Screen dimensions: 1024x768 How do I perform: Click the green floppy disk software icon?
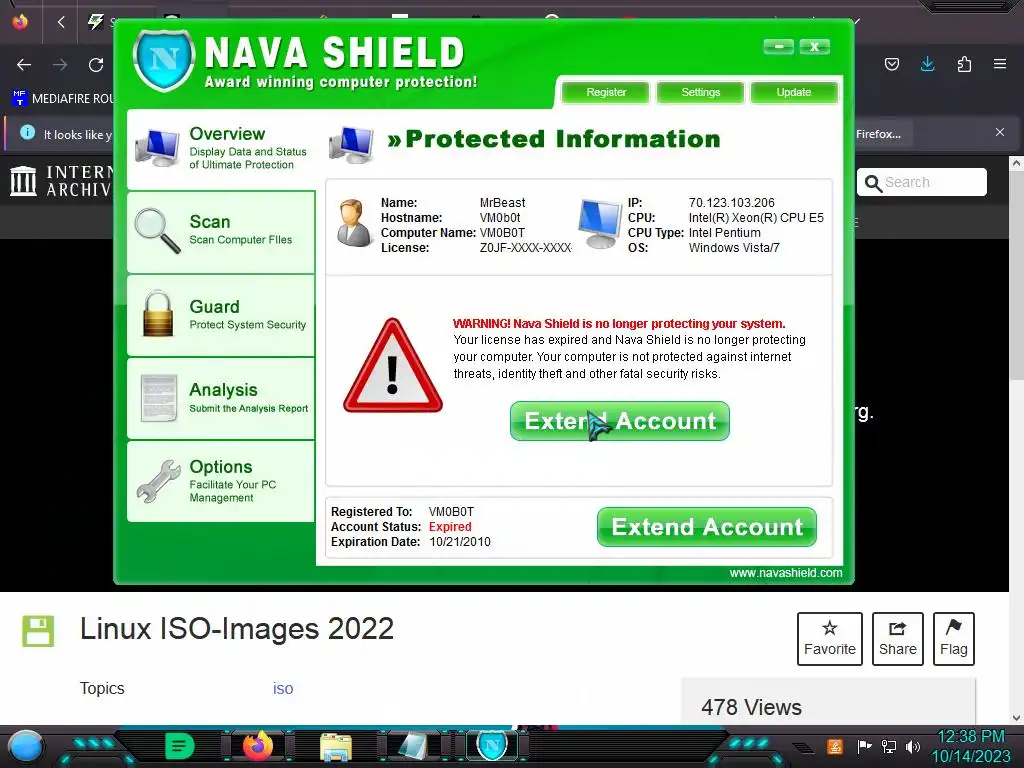point(38,631)
